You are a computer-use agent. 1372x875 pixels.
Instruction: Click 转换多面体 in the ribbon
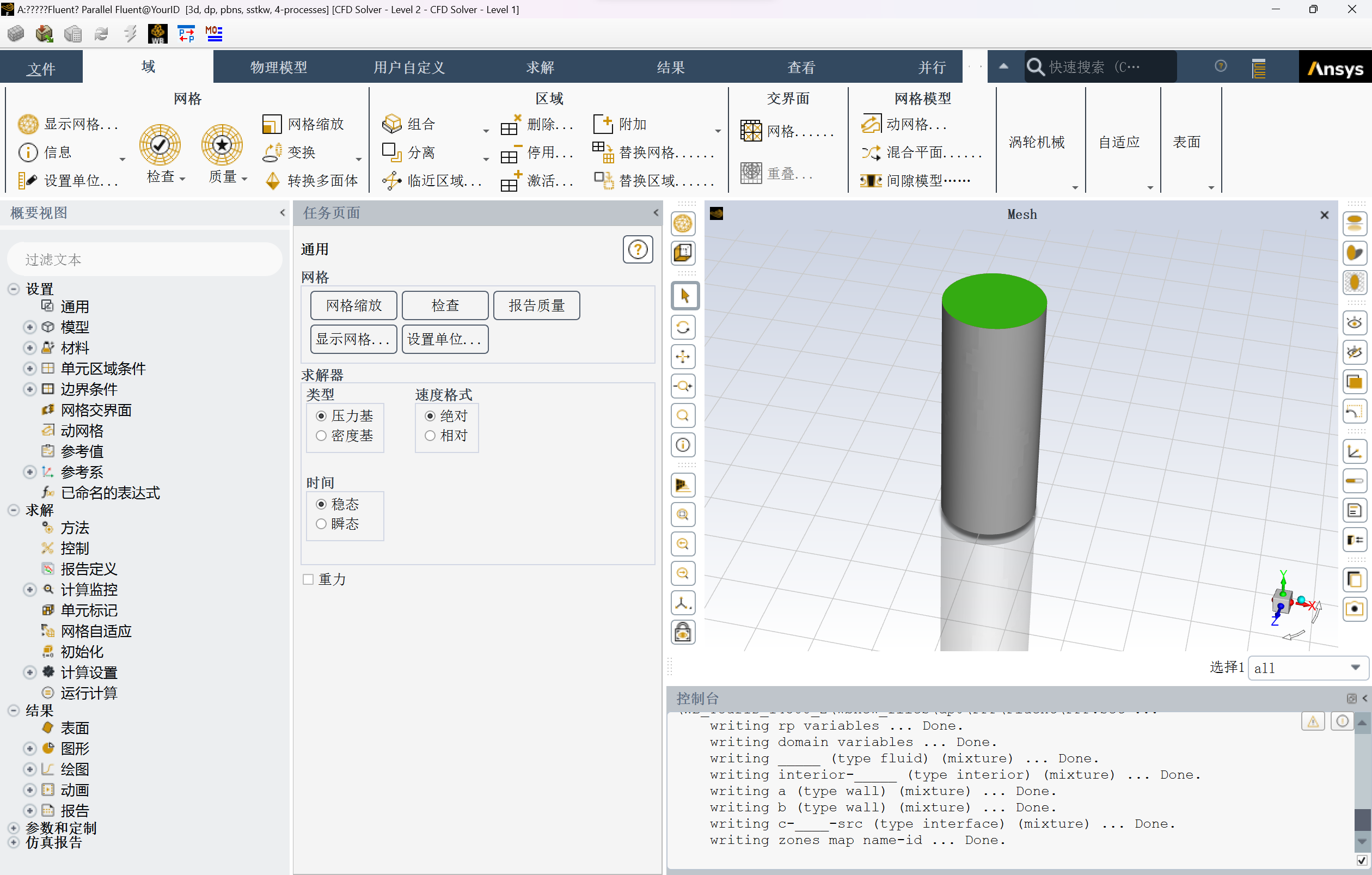tap(311, 181)
